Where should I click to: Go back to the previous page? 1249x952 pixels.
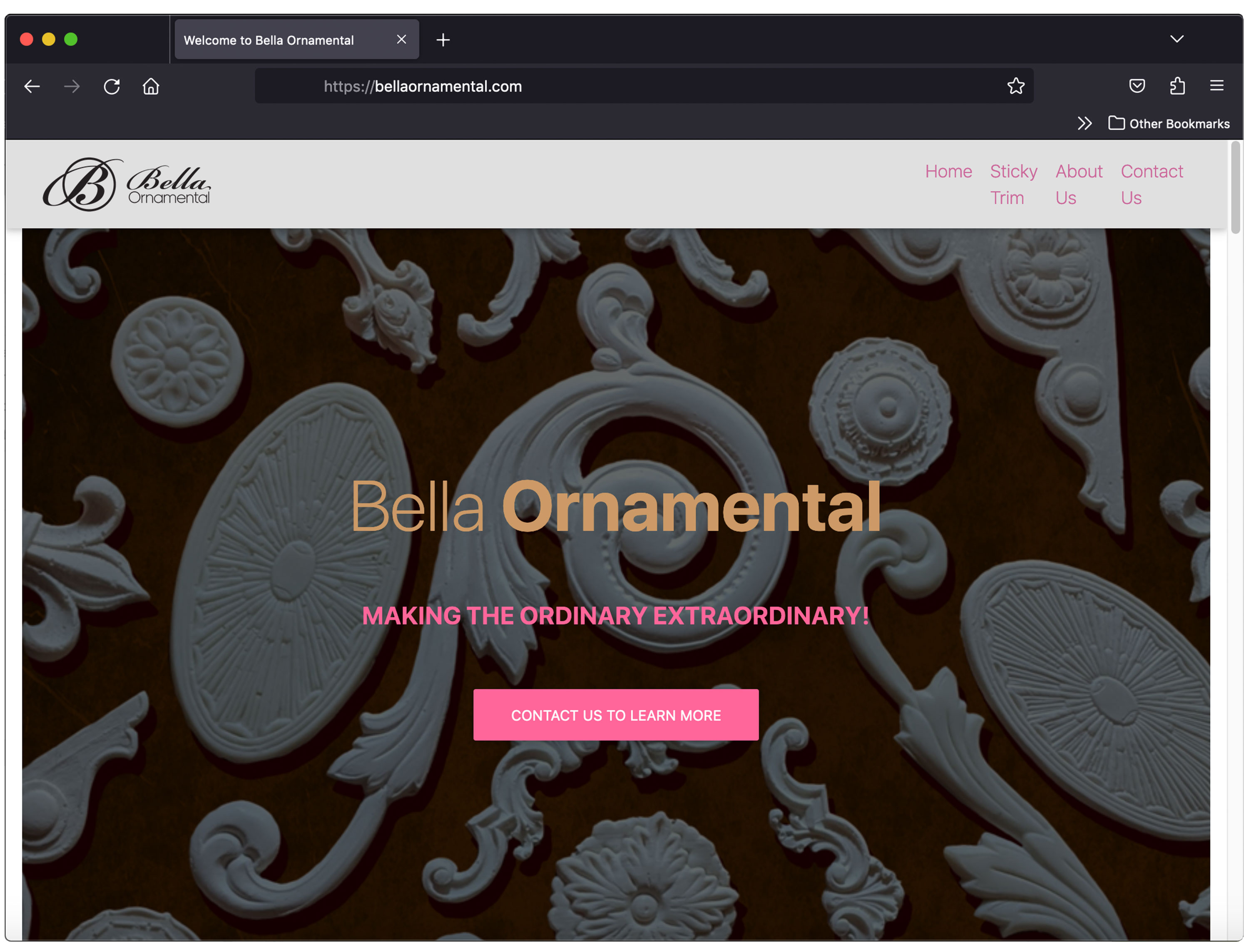point(32,86)
